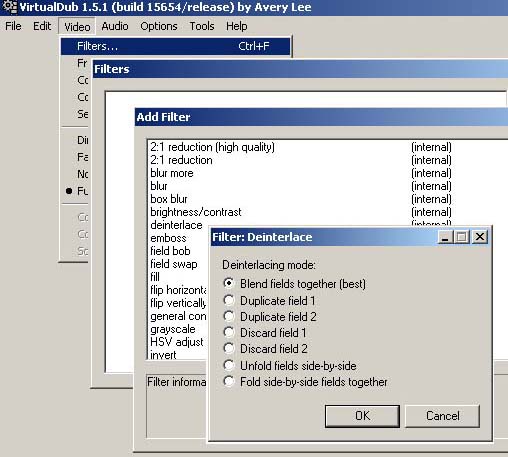Open the Audio menu
Viewport: 508px width, 457px height.
pyautogui.click(x=115, y=26)
